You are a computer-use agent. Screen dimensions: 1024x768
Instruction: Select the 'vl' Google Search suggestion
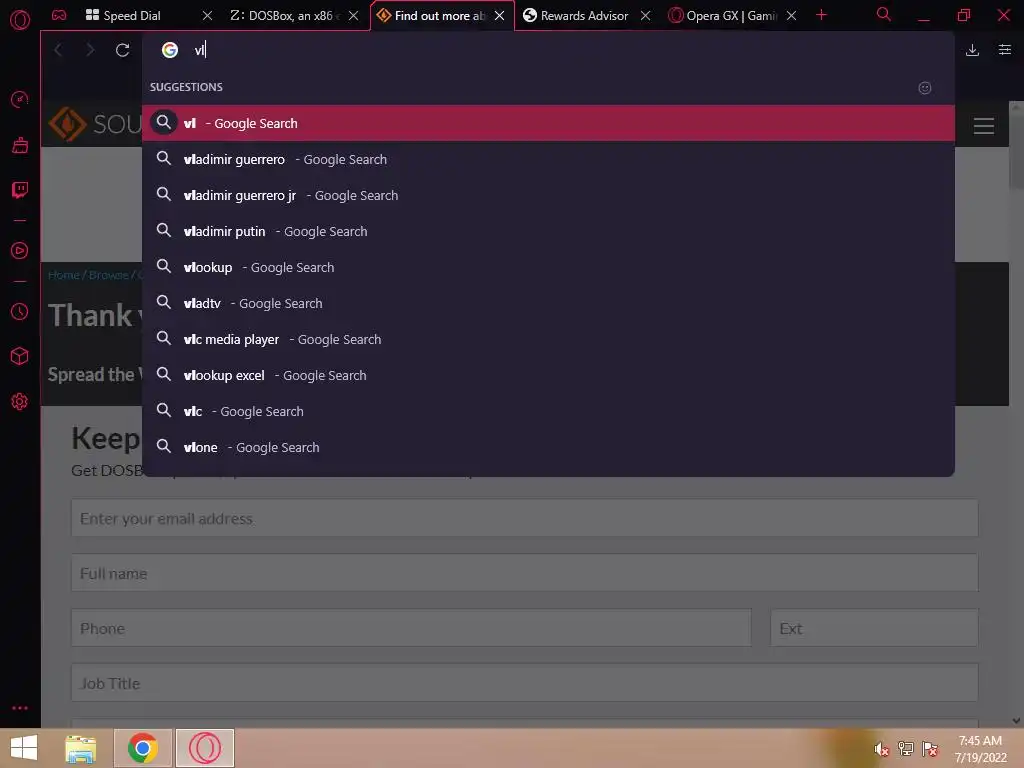[x=549, y=123]
